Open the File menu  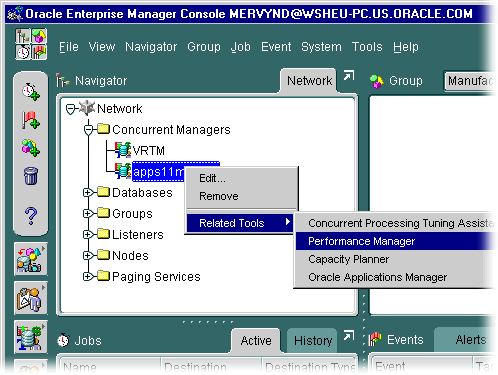(x=69, y=47)
